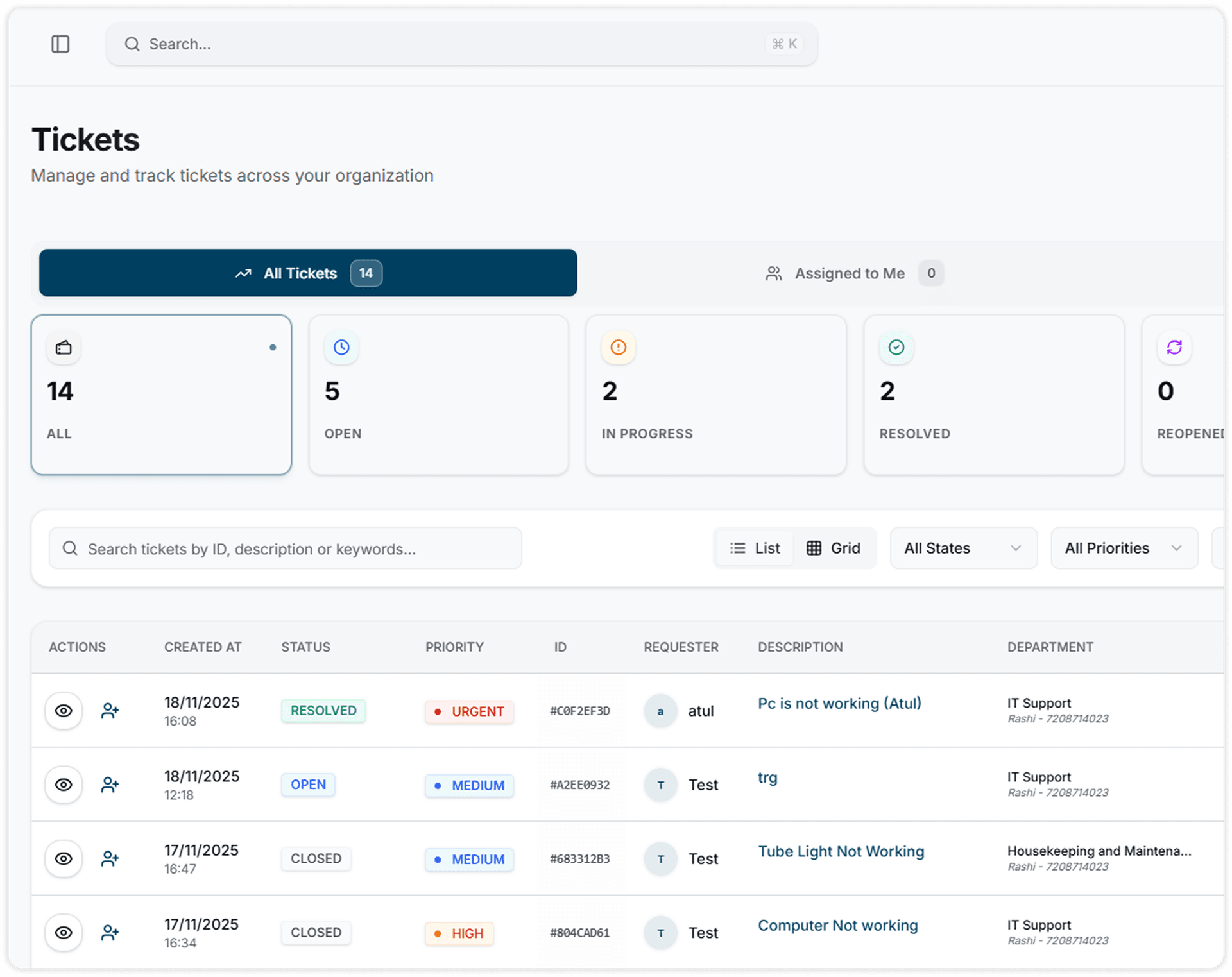Open 'Computer Not working' ticket
The width and height of the screenshot is (1232, 977).
click(837, 926)
